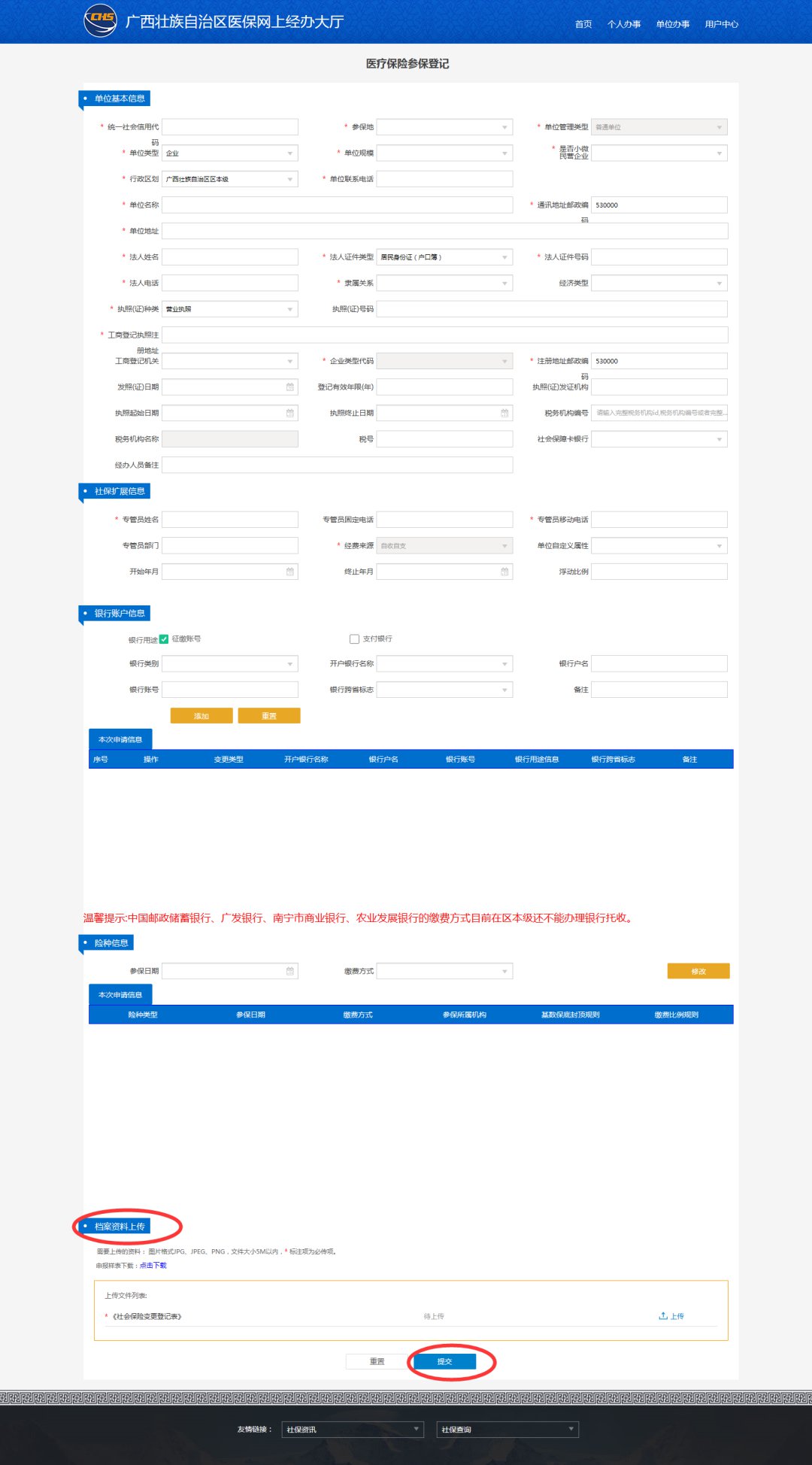Focus the 专管员姓名 input field
The width and height of the screenshot is (812, 1465).
coord(230,520)
